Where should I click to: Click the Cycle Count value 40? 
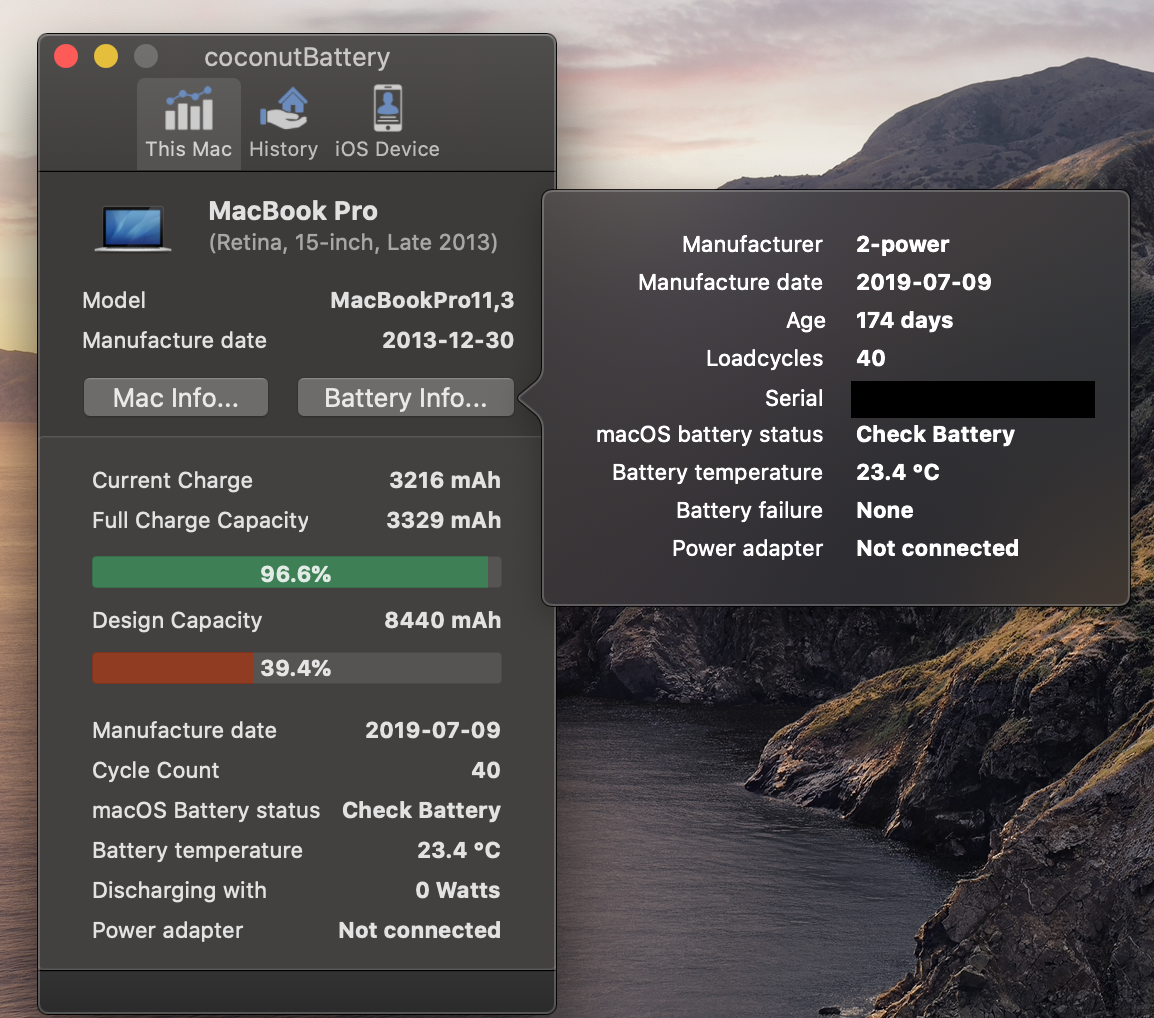pyautogui.click(x=486, y=770)
